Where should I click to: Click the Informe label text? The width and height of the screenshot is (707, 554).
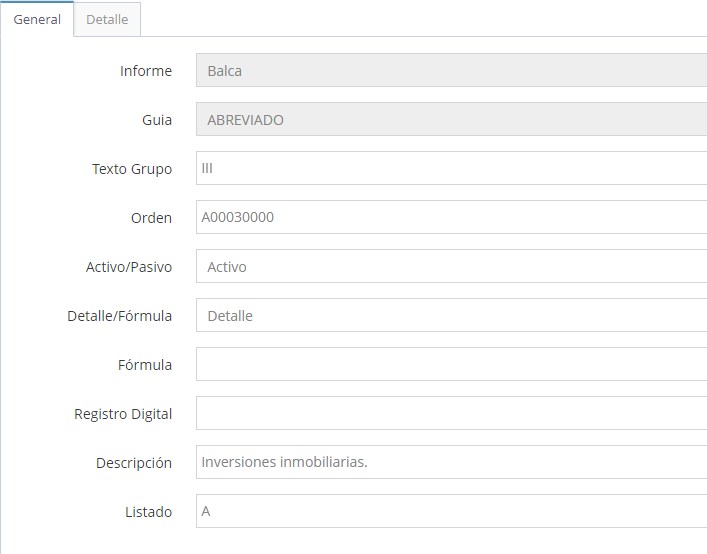coord(145,71)
